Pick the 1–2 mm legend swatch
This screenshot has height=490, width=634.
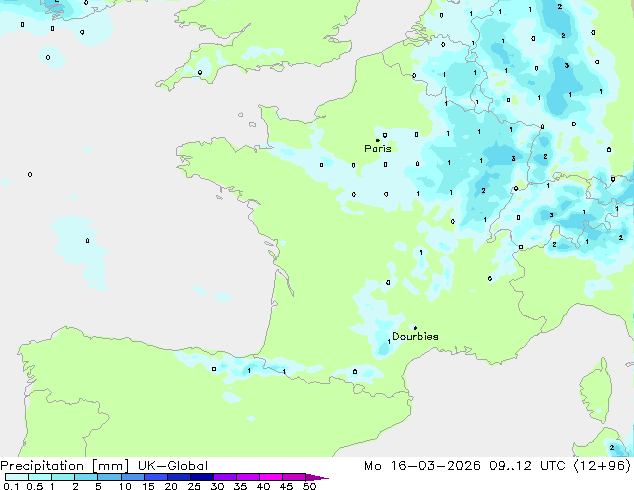63,477
